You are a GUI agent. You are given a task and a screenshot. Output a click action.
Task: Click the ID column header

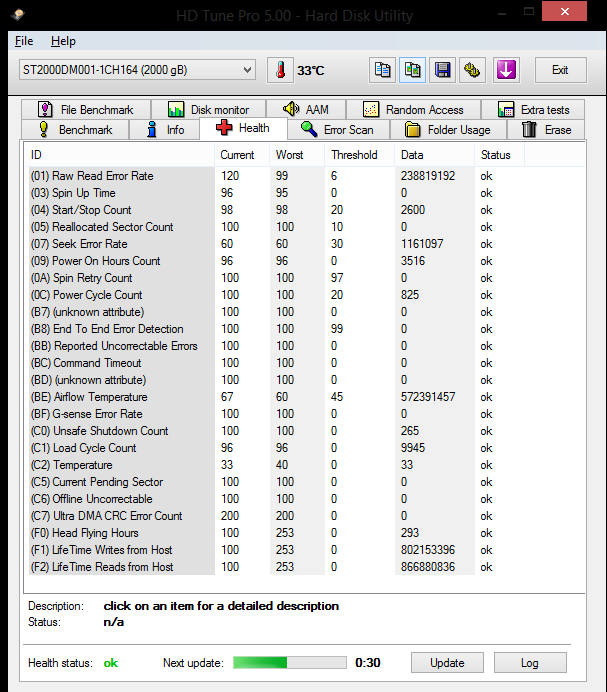pyautogui.click(x=119, y=155)
